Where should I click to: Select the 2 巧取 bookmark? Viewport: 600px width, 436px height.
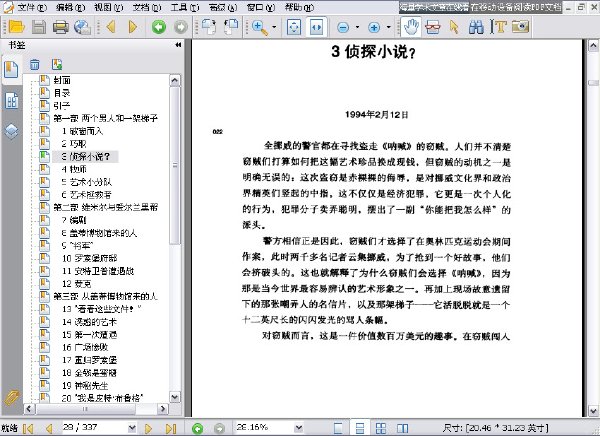pyautogui.click(x=74, y=144)
